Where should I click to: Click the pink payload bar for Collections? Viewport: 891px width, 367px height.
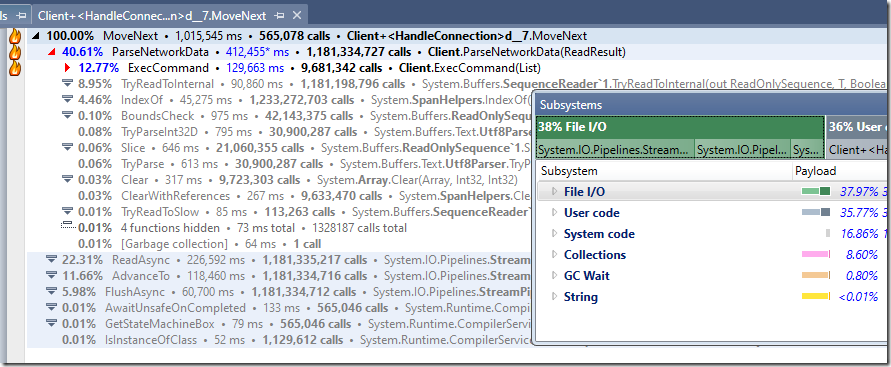pyautogui.click(x=816, y=255)
